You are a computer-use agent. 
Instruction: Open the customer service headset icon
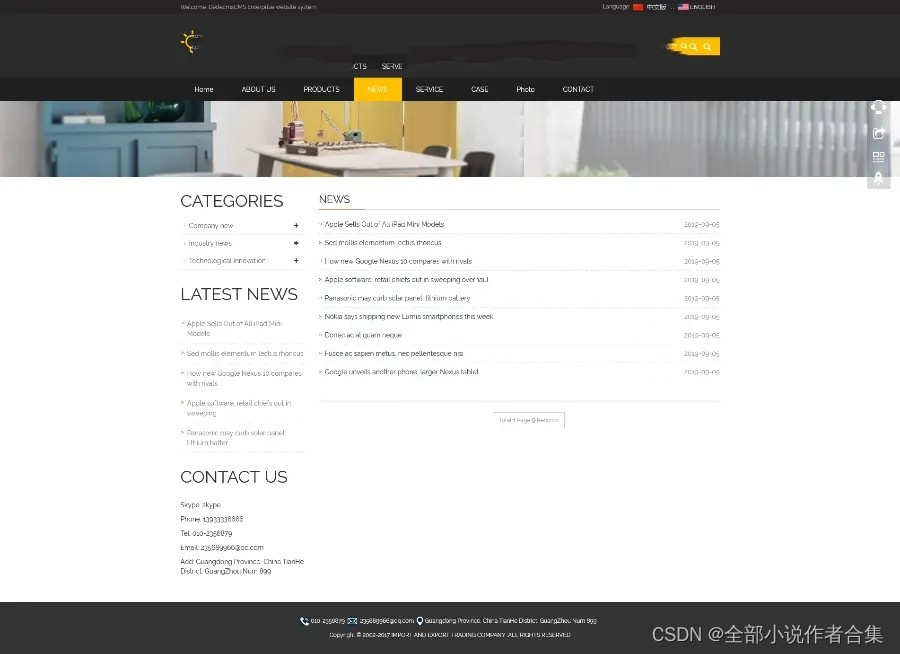879,107
